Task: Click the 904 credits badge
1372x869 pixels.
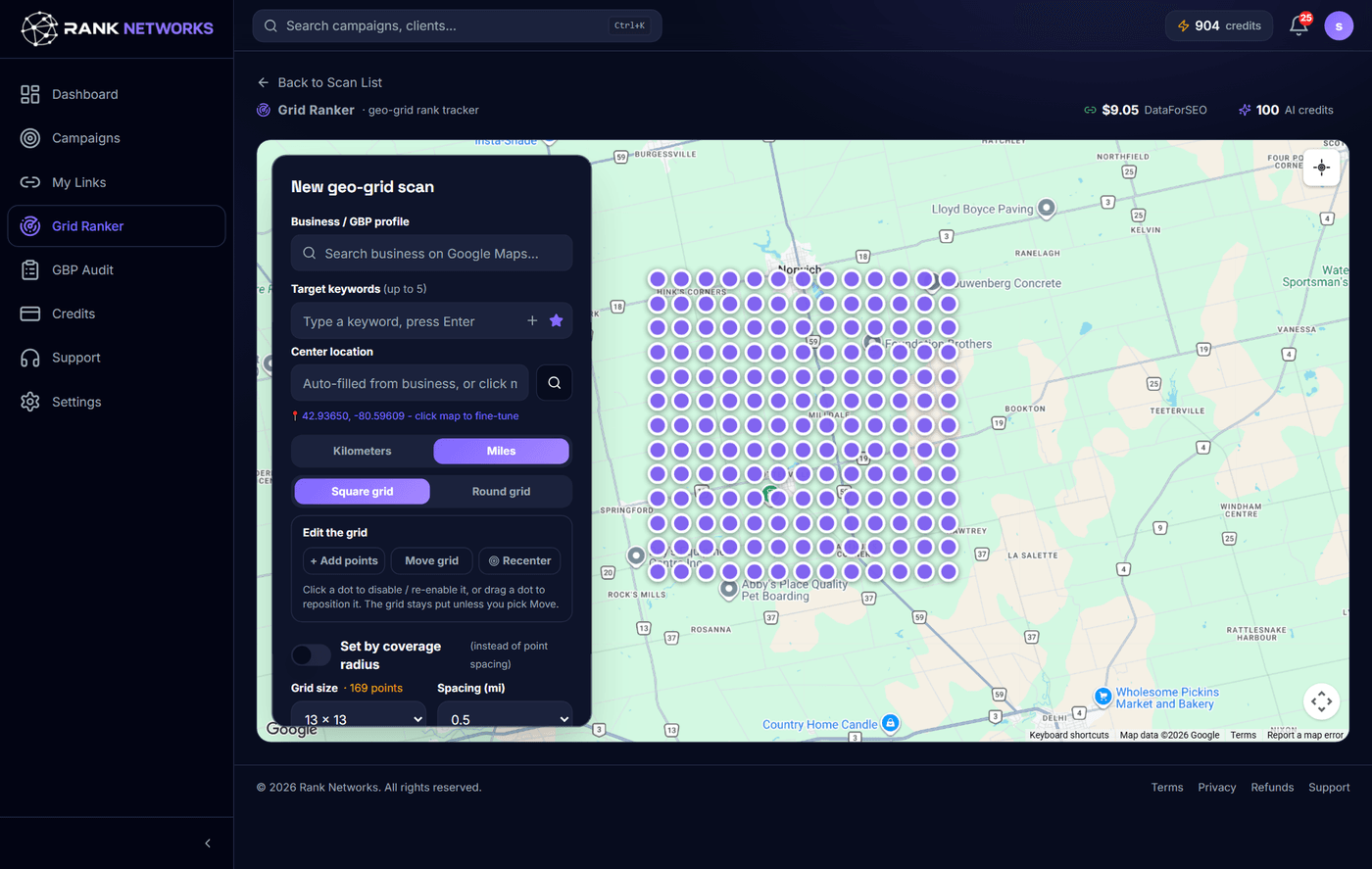Action: pyautogui.click(x=1219, y=25)
